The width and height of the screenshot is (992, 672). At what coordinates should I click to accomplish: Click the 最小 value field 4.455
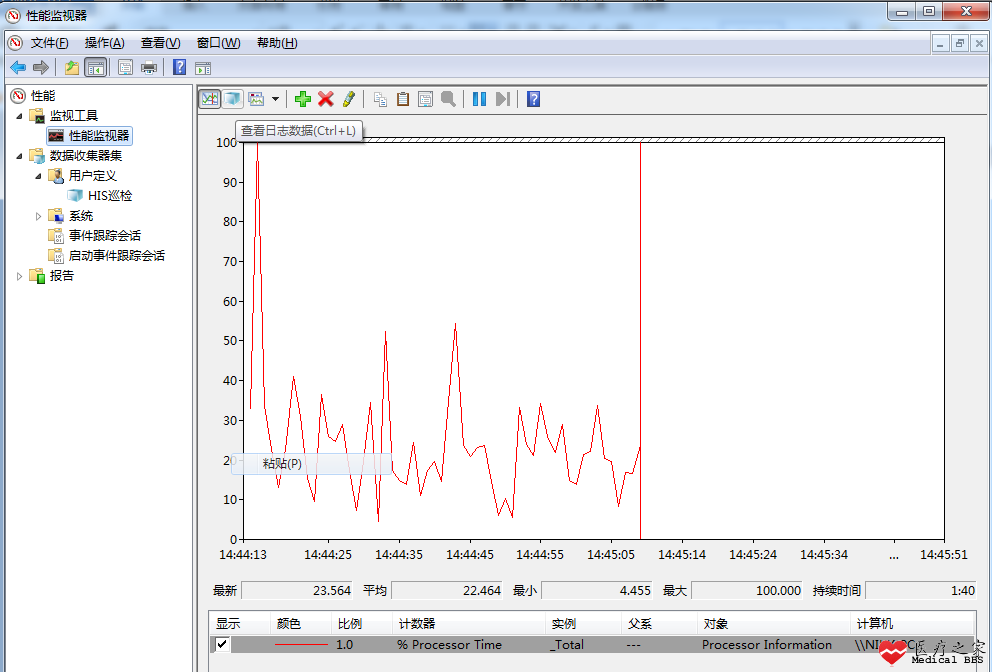click(597, 590)
